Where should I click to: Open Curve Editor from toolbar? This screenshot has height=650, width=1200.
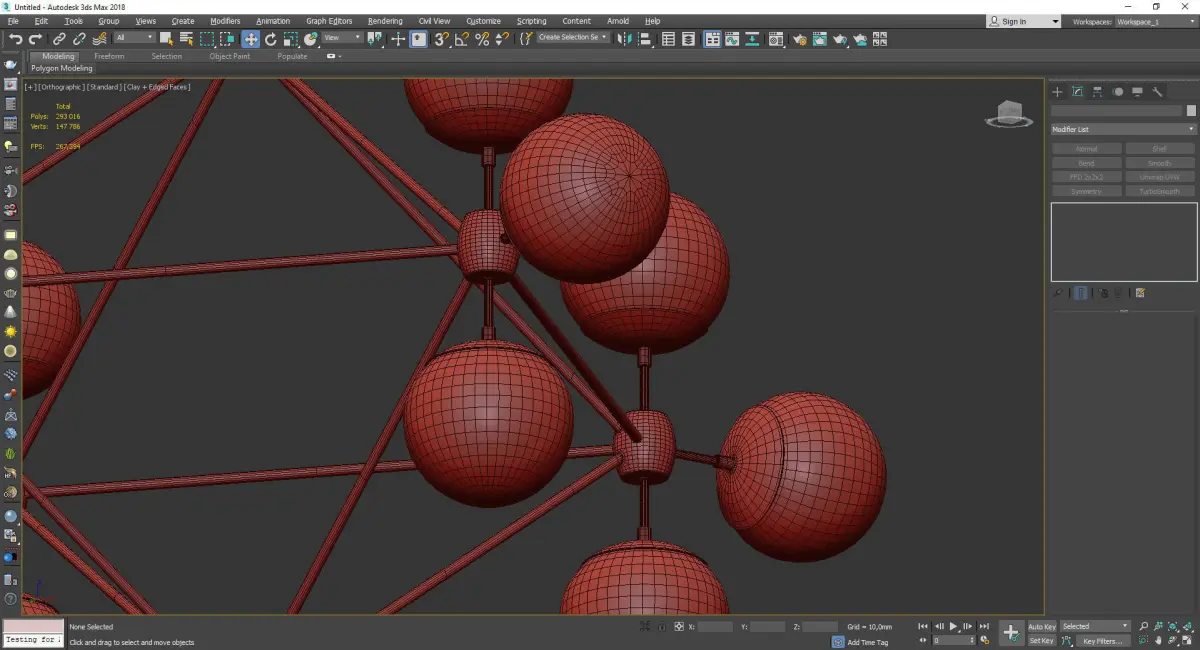coord(731,39)
